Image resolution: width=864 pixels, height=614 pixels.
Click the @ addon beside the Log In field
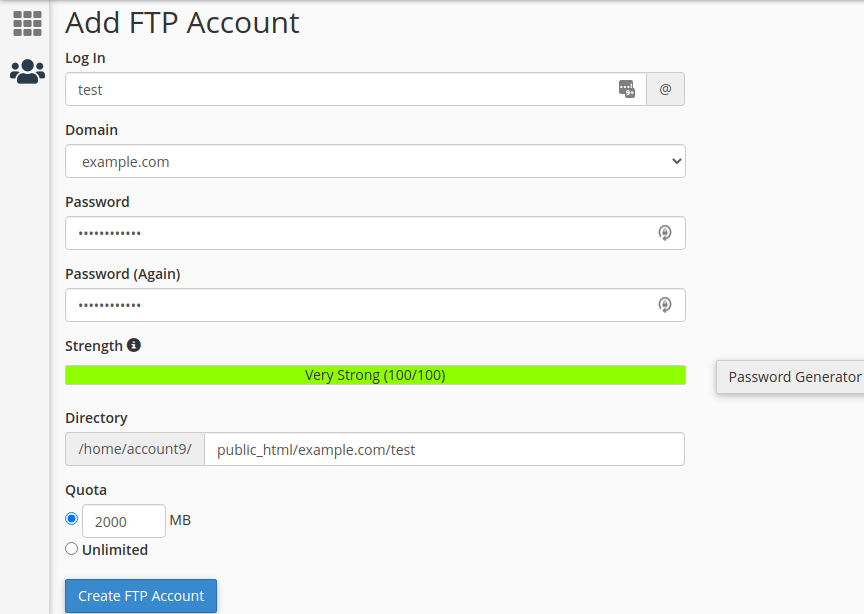[665, 89]
